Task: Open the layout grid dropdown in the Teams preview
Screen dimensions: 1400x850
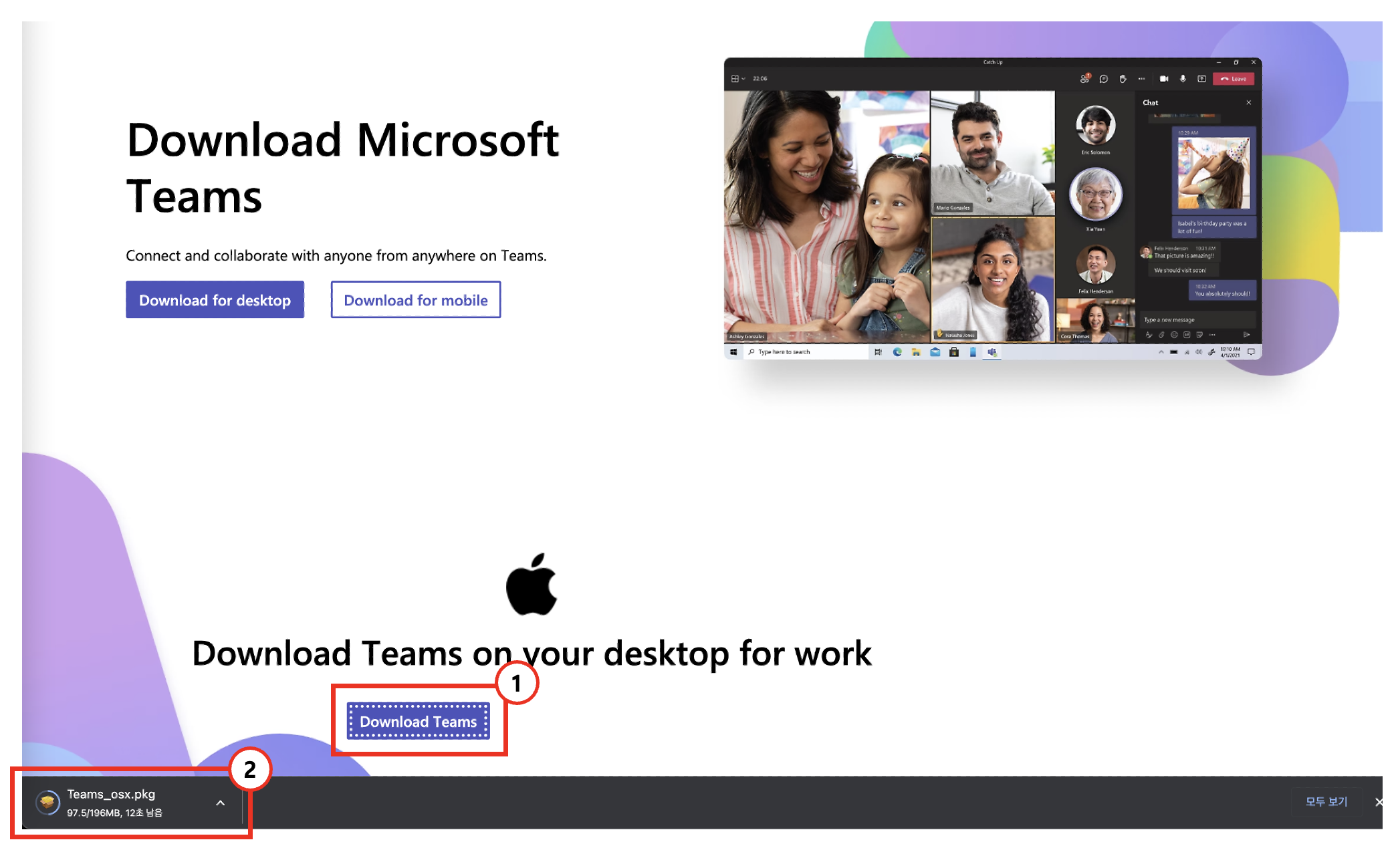Action: coord(737,79)
